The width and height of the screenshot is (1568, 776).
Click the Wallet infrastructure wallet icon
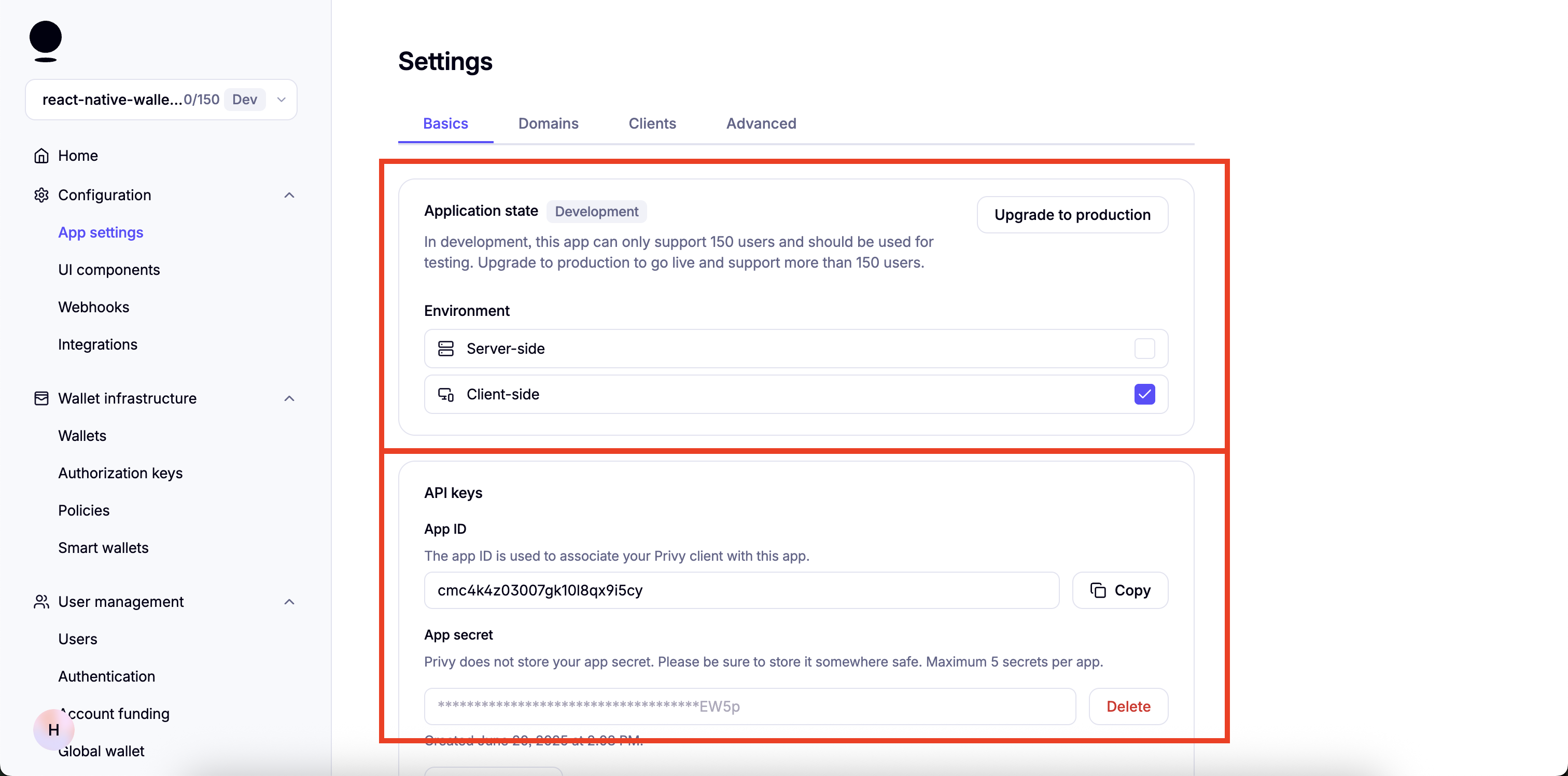coord(41,398)
